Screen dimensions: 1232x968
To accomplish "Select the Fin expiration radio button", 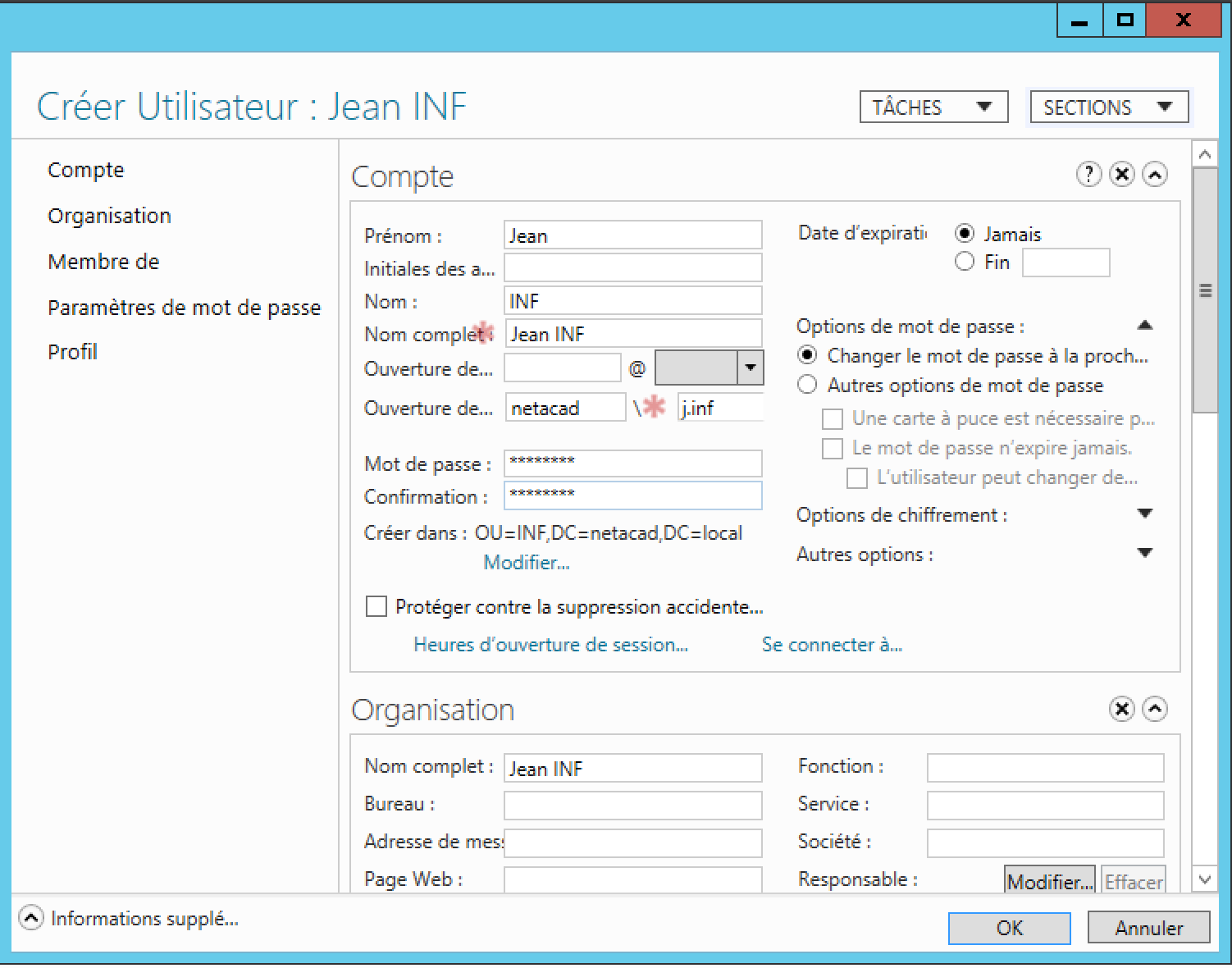I will (965, 262).
